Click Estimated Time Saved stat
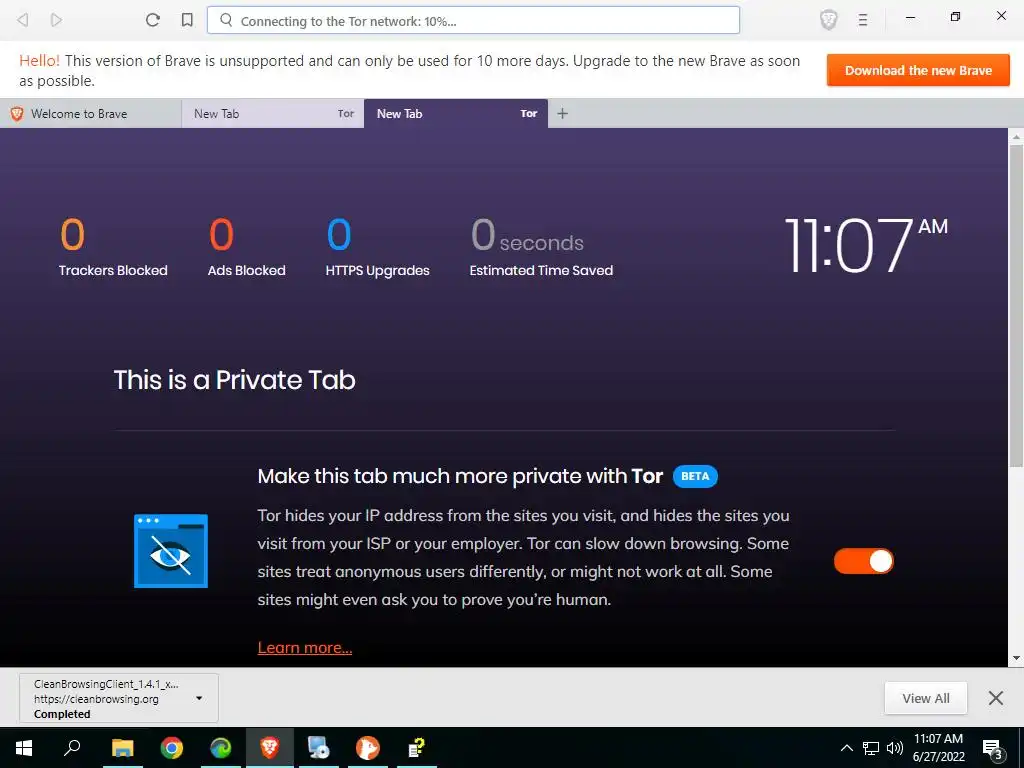The height and width of the screenshot is (768, 1024). coord(541,248)
